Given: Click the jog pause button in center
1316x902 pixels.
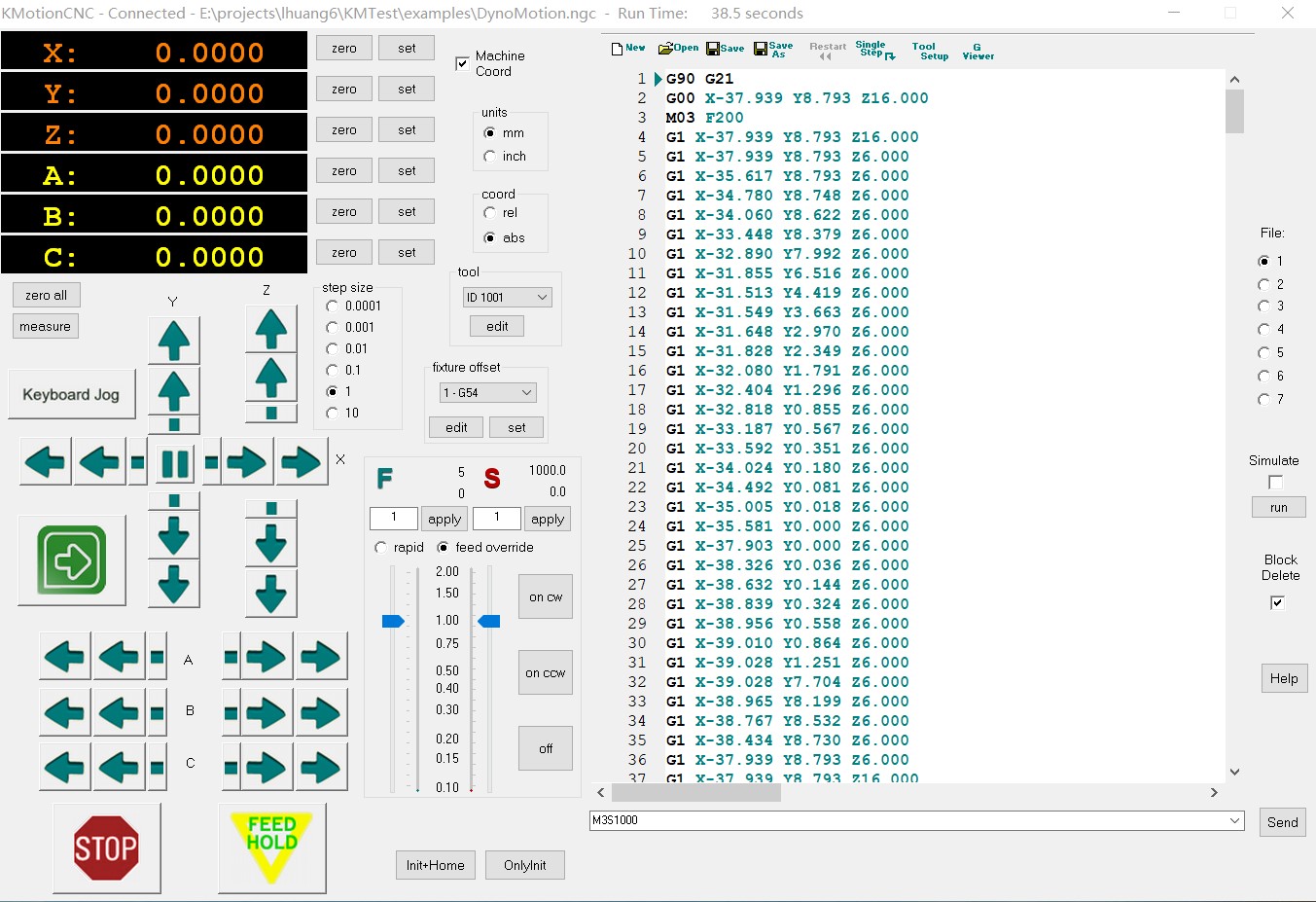Looking at the screenshot, I should pos(175,463).
